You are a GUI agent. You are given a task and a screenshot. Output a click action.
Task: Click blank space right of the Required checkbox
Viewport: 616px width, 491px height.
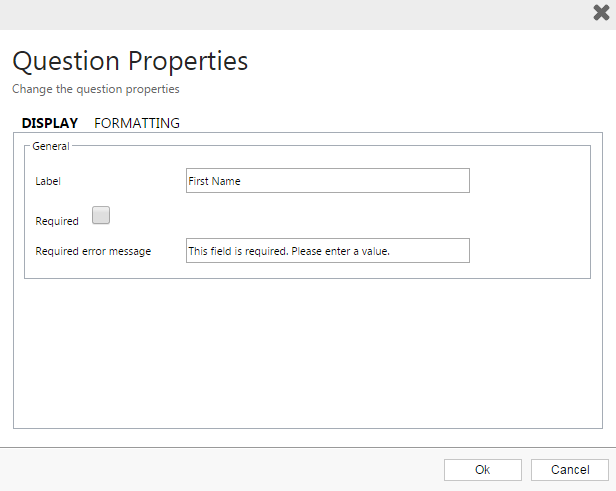click(x=300, y=216)
